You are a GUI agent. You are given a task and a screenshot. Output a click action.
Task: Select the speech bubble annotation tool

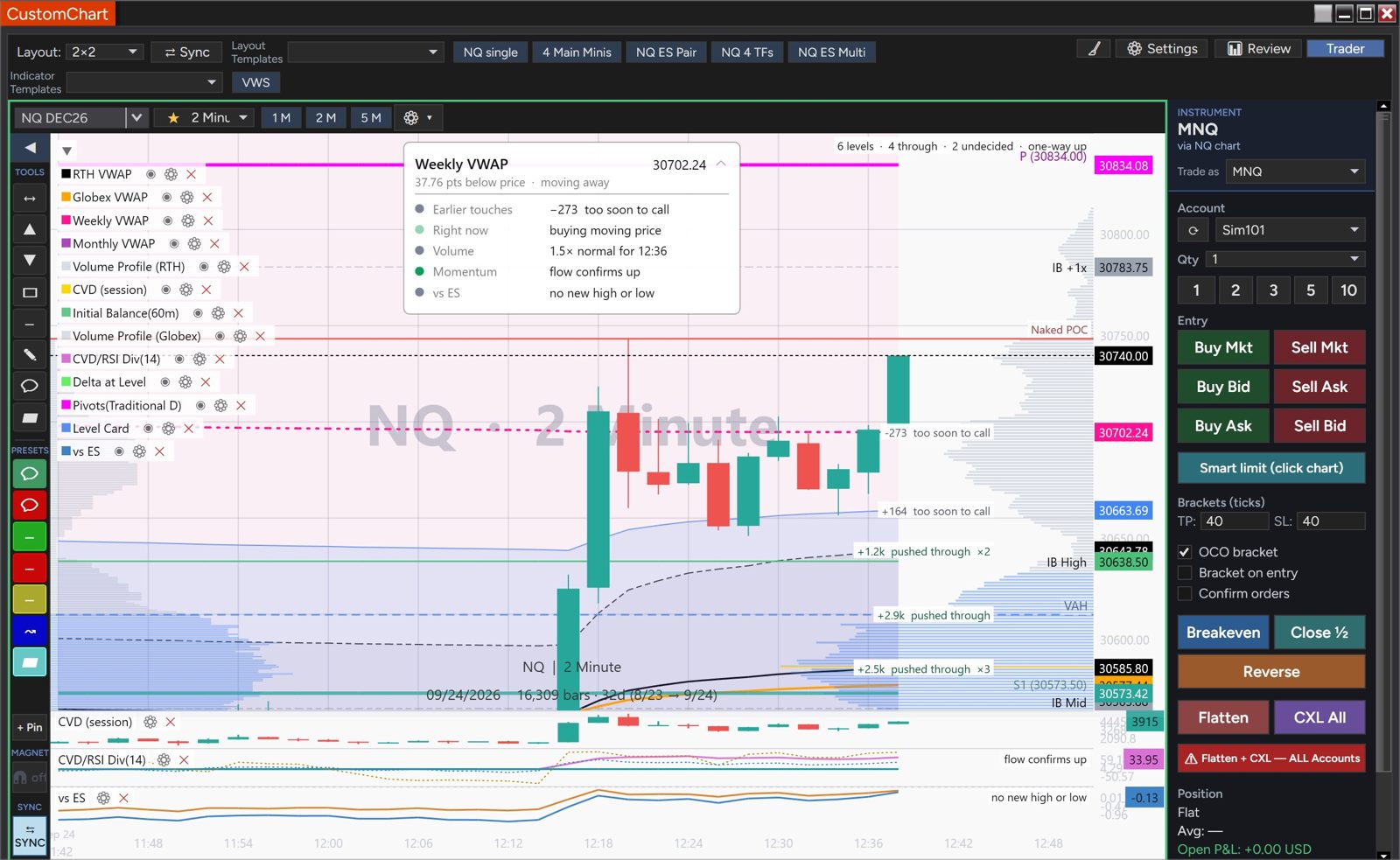click(x=30, y=386)
